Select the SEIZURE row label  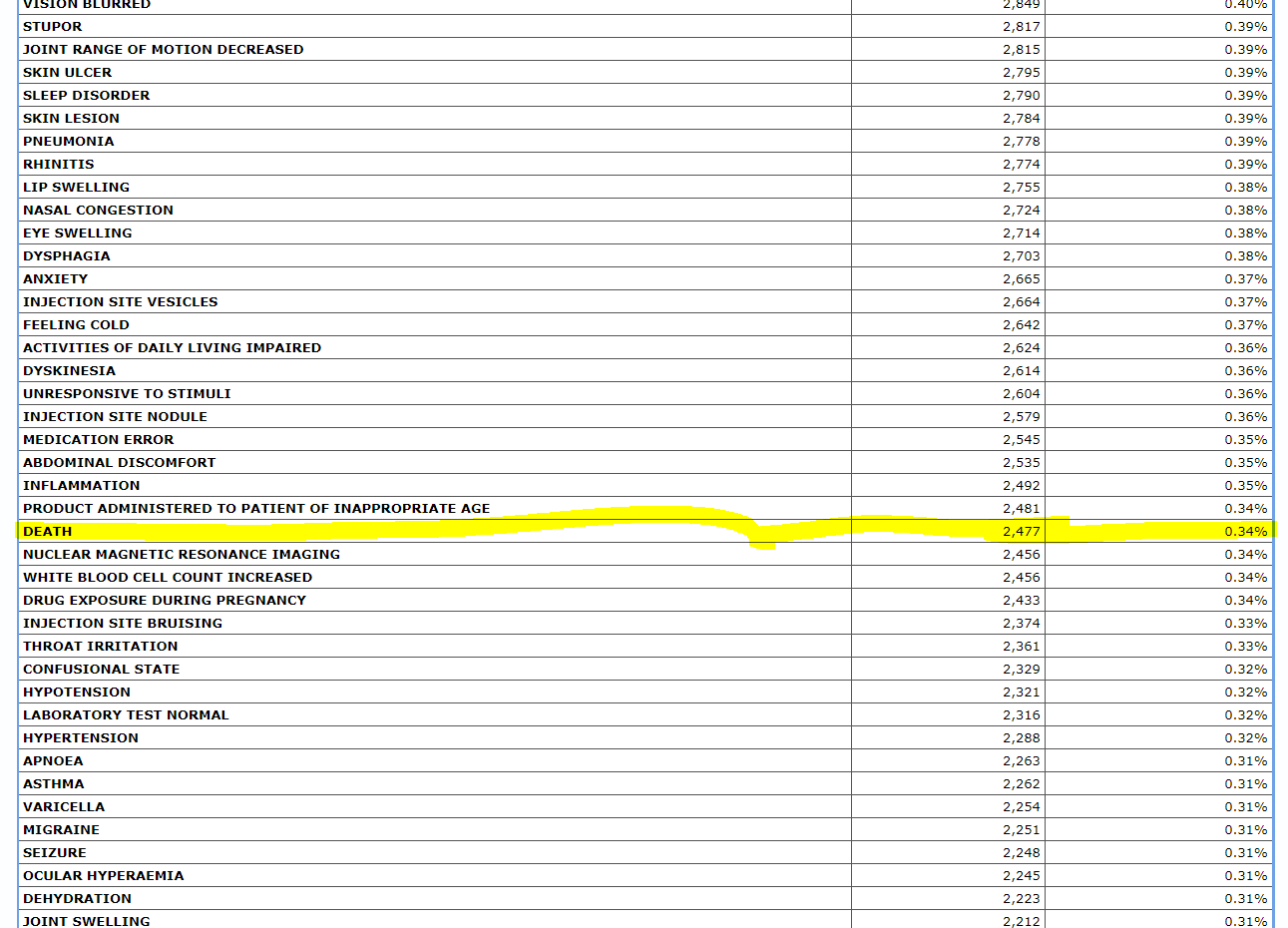coord(55,853)
